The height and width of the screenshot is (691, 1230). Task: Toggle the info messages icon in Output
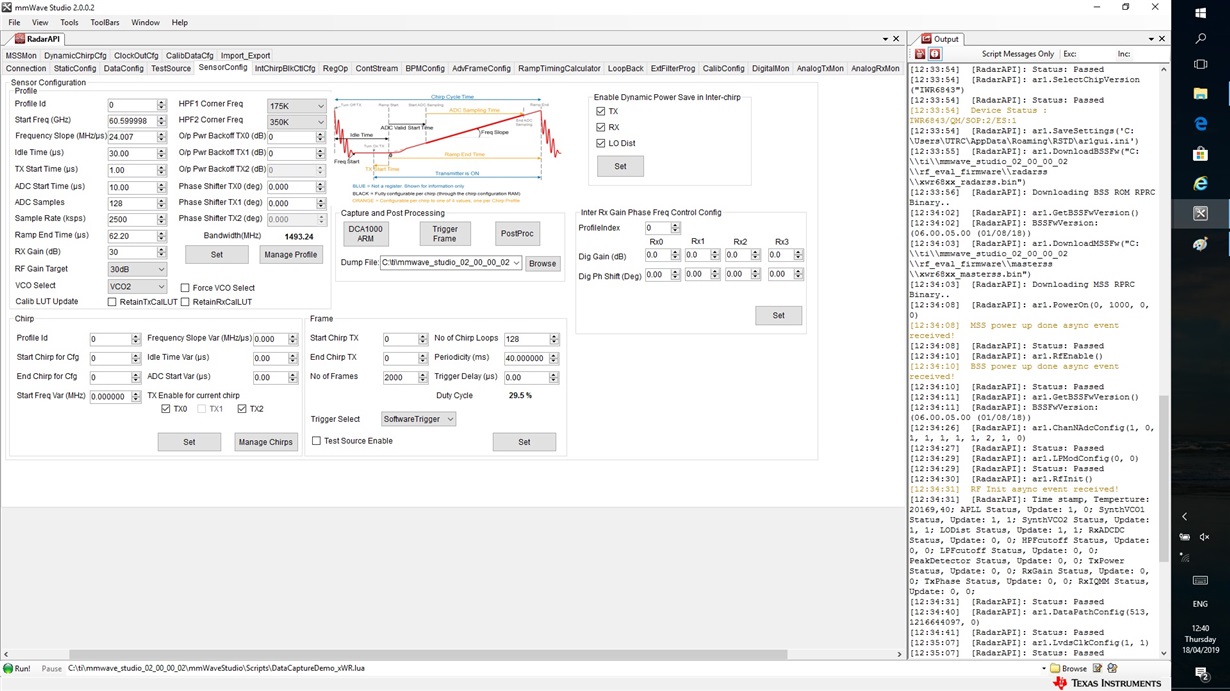935,54
